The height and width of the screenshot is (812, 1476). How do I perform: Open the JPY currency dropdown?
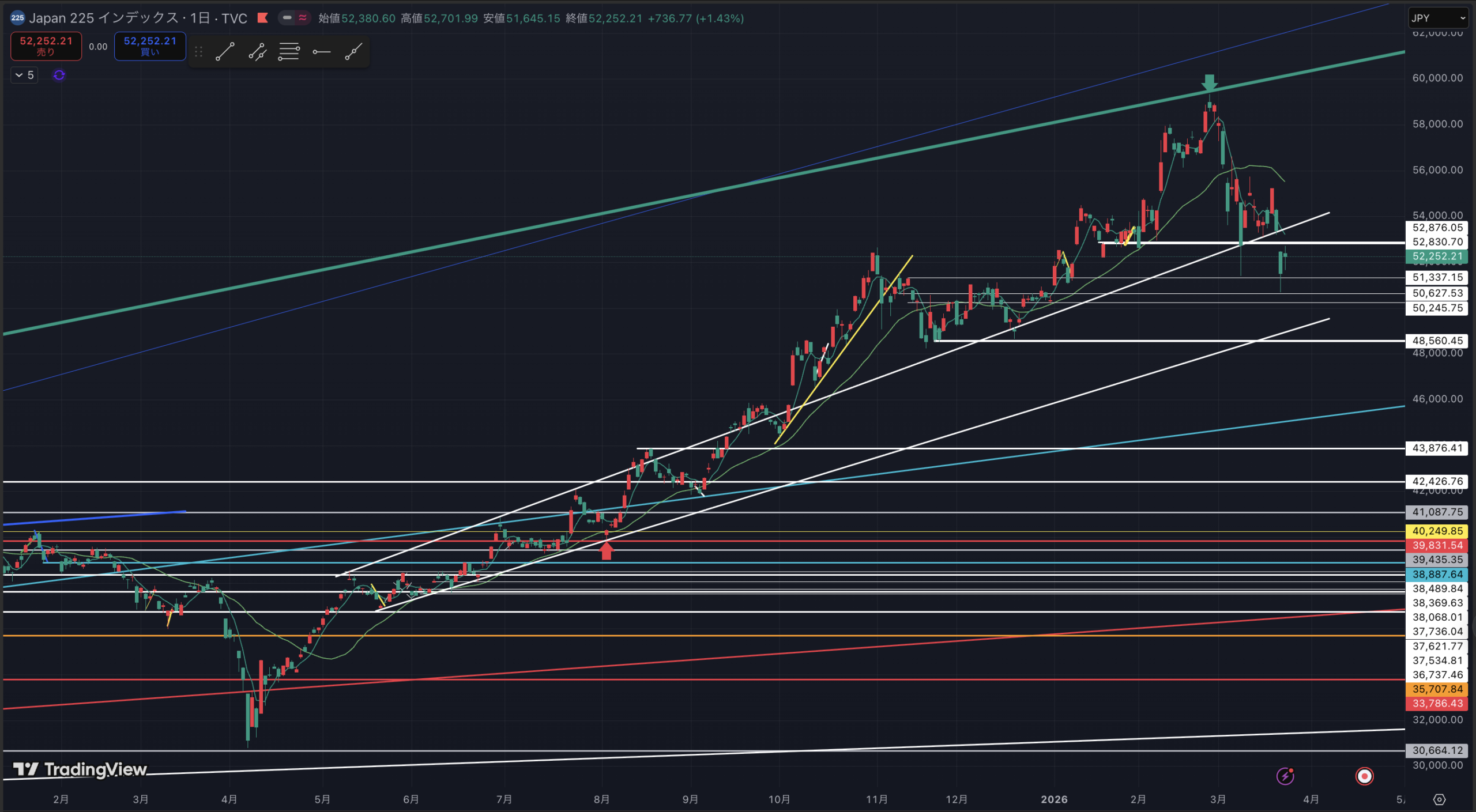1438,18
